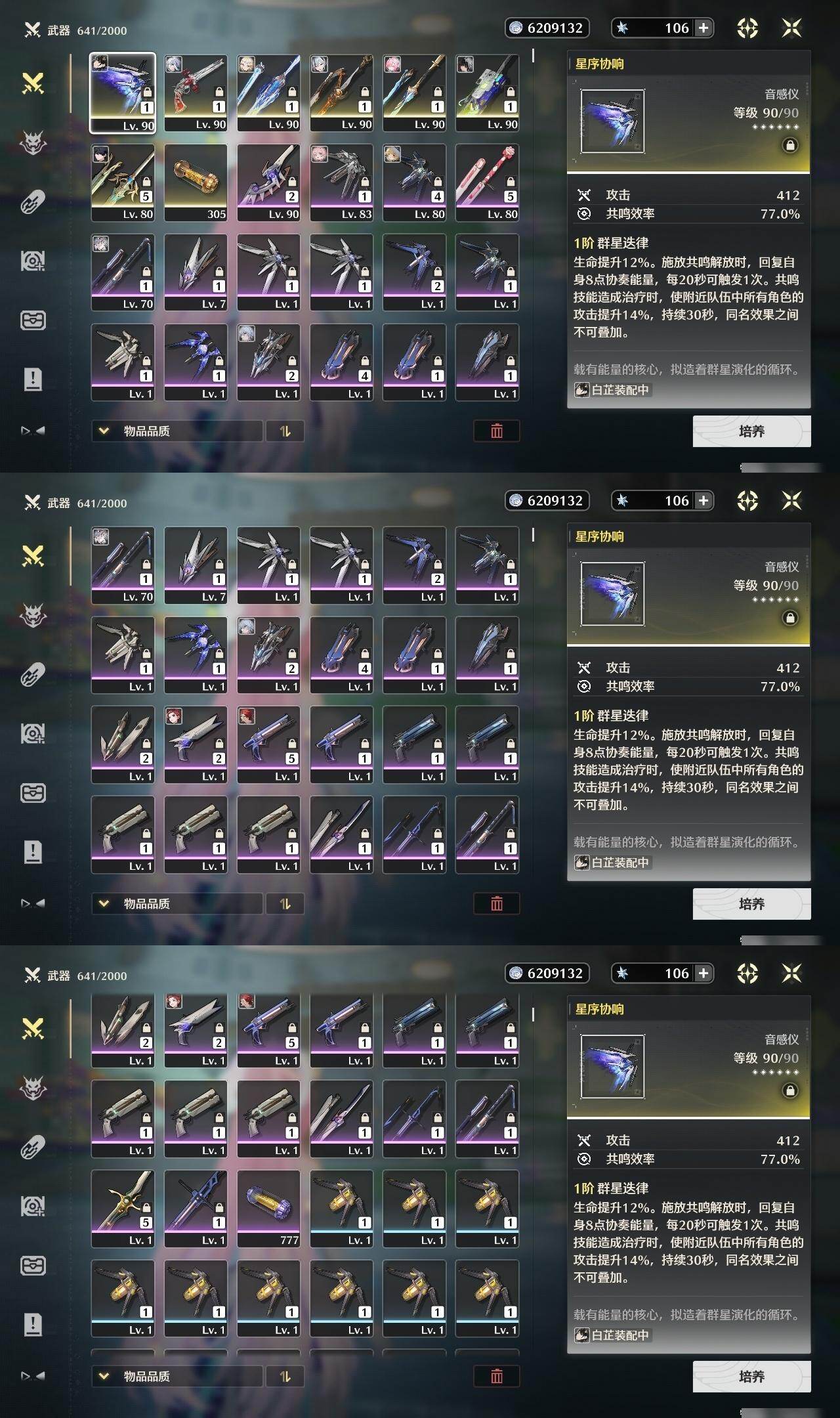Switch to the exclamation quest-items tab in topmost sidebar
Image resolution: width=840 pixels, height=1418 pixels.
click(x=33, y=379)
